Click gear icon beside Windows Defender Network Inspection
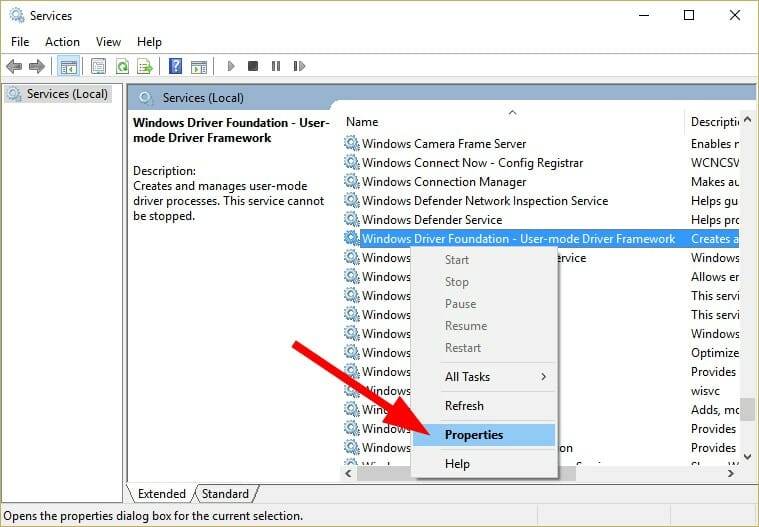Viewport: 759px width, 527px height. tap(352, 200)
